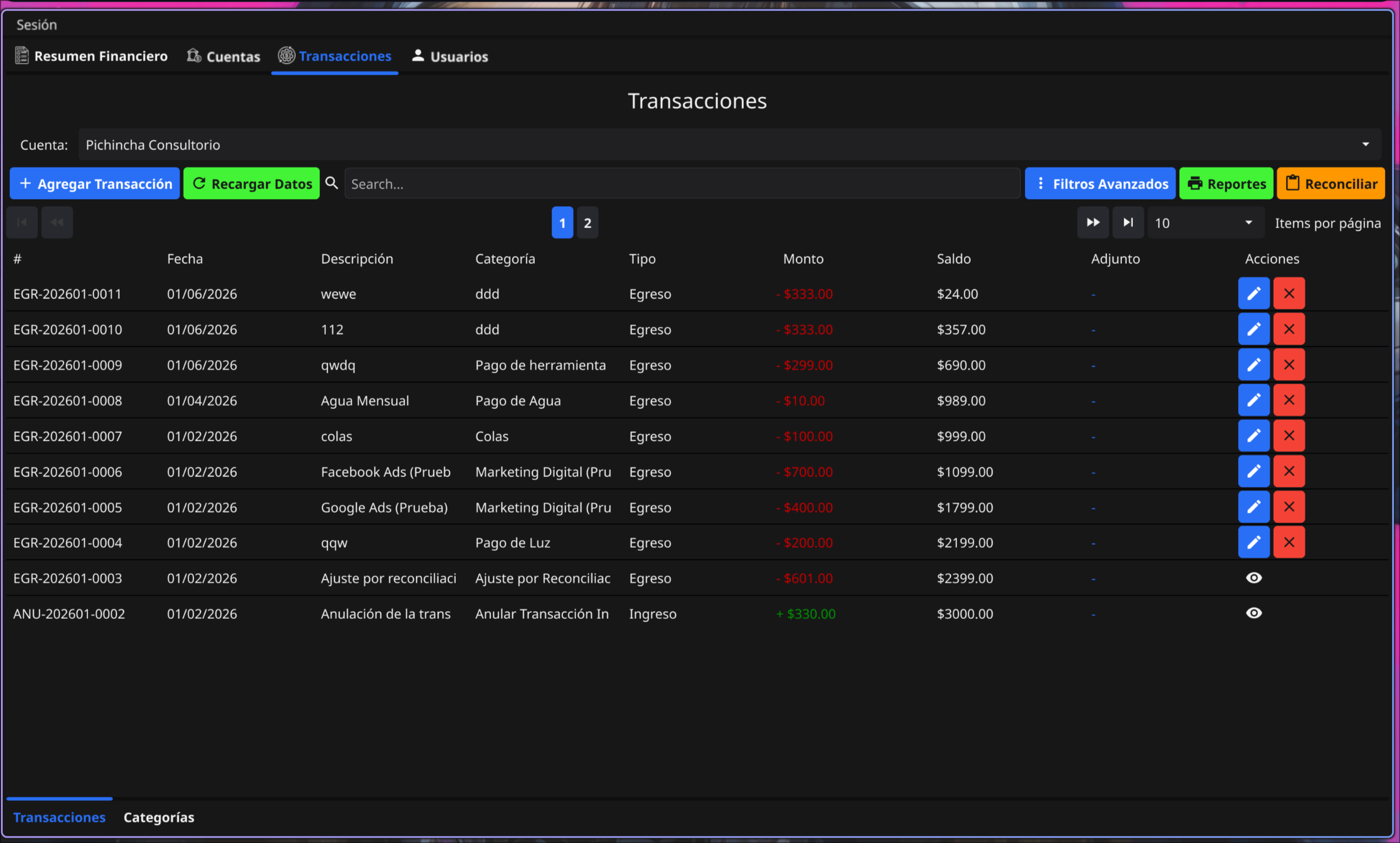View ANU-202601-0002 details via eye icon
The height and width of the screenshot is (843, 1400).
[1253, 613]
